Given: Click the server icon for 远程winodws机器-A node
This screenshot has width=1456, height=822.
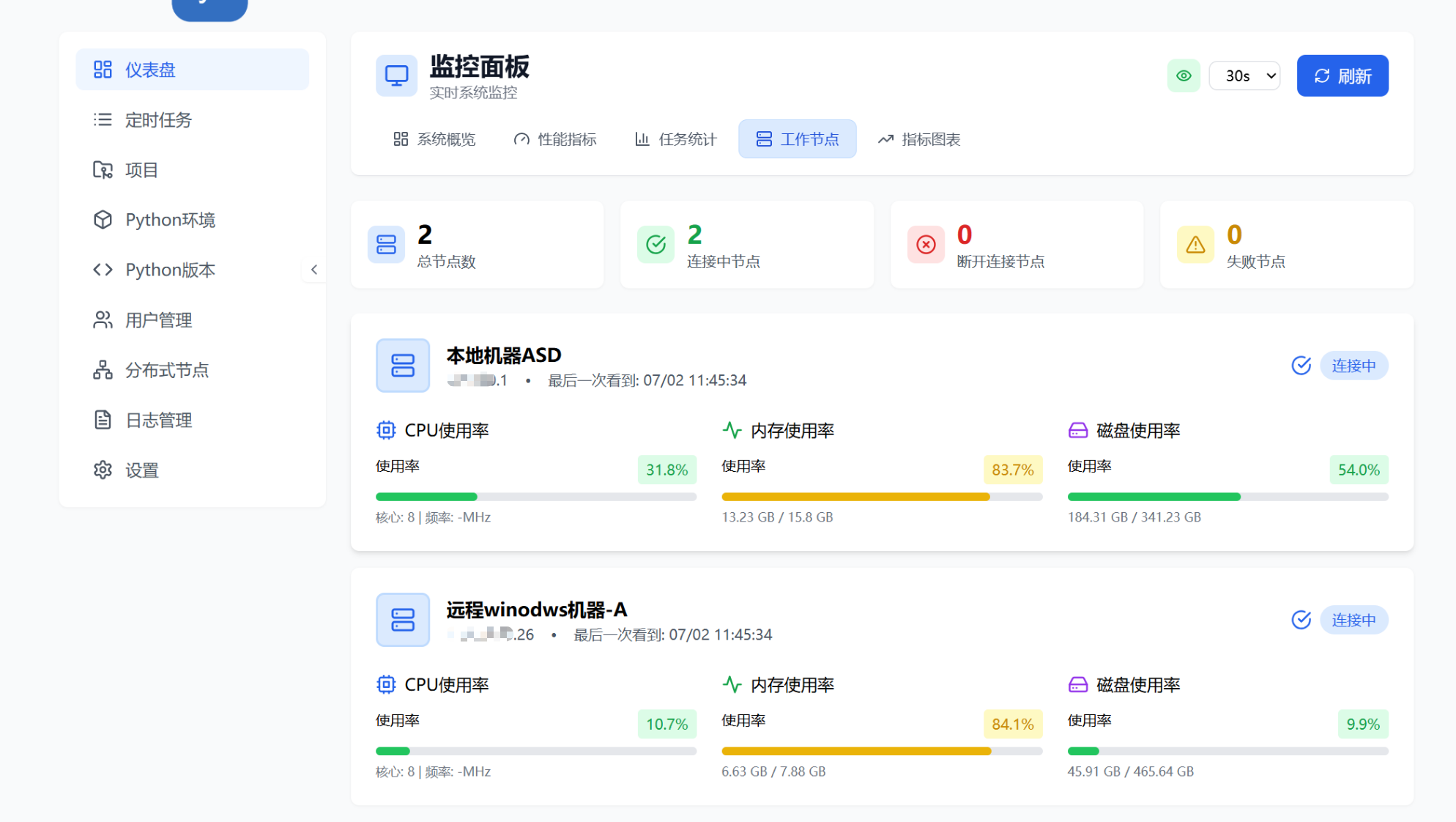Looking at the screenshot, I should (x=402, y=619).
